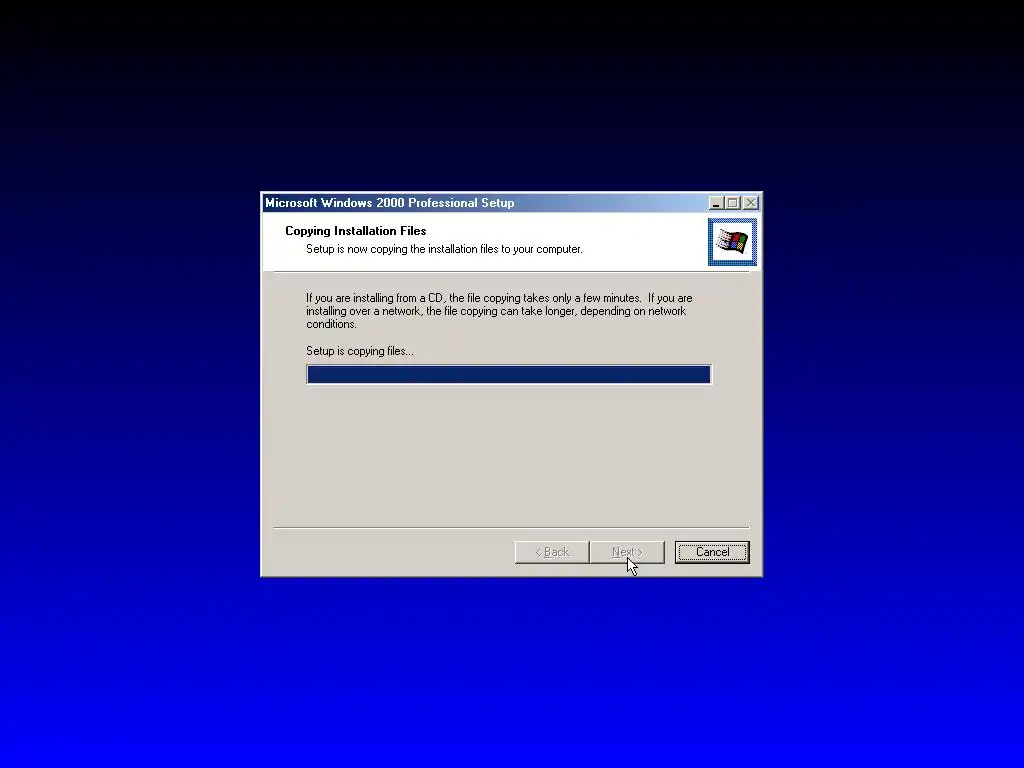The height and width of the screenshot is (768, 1024).
Task: Click the Windows flag logo icon
Action: 732,242
